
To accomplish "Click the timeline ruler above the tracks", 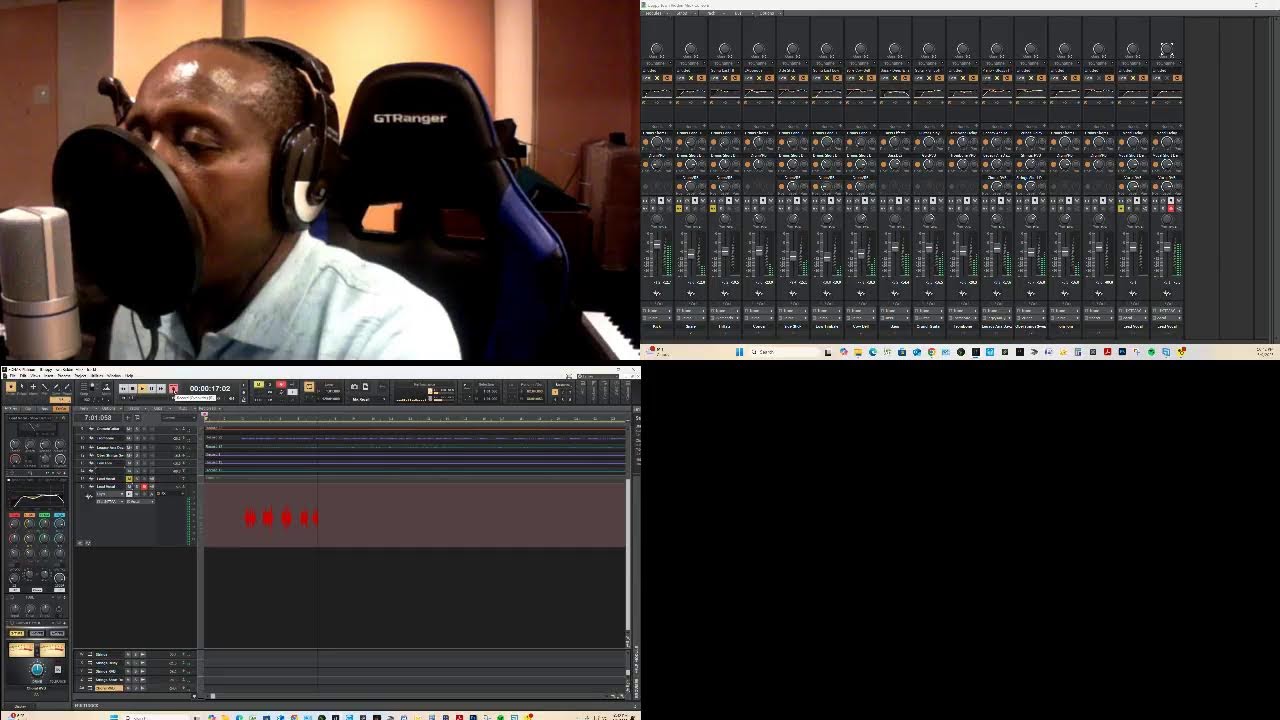I will [415, 417].
